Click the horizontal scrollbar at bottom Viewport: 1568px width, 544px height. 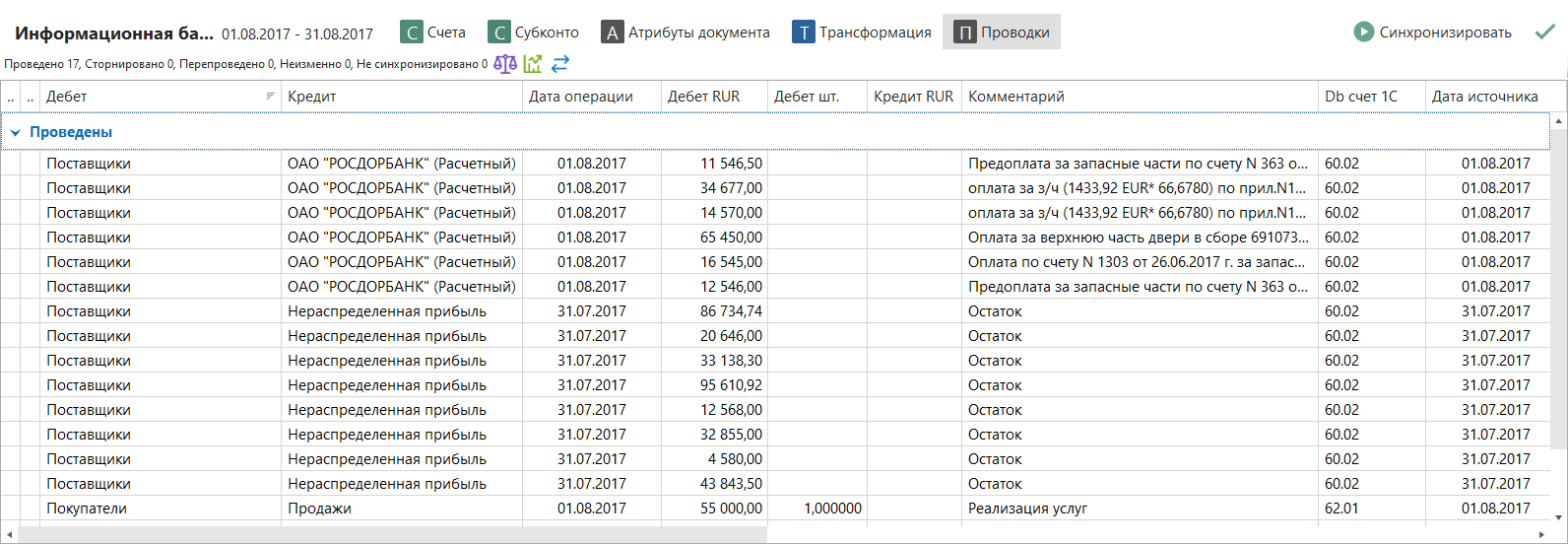392,534
